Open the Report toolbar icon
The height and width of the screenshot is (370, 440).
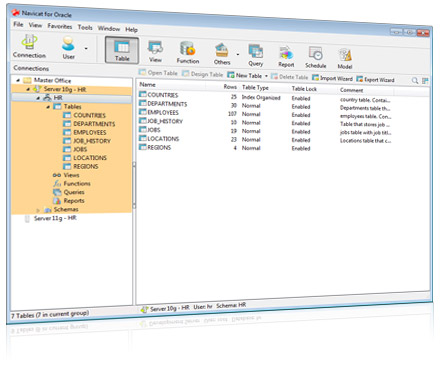[286, 57]
